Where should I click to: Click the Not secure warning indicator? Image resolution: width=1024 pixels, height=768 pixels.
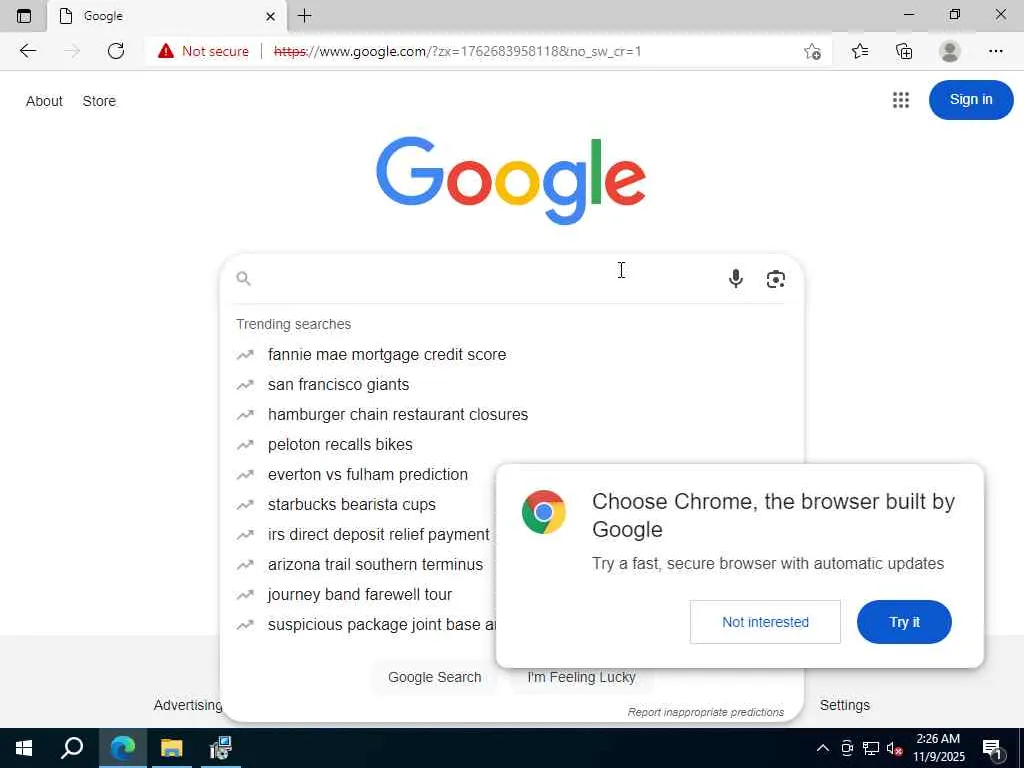click(203, 51)
